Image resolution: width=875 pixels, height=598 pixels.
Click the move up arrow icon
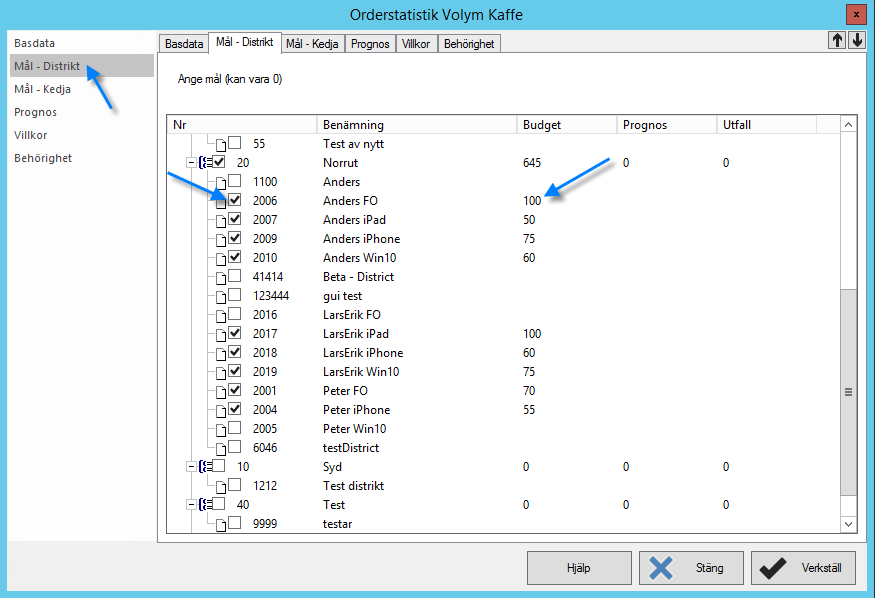click(x=836, y=40)
